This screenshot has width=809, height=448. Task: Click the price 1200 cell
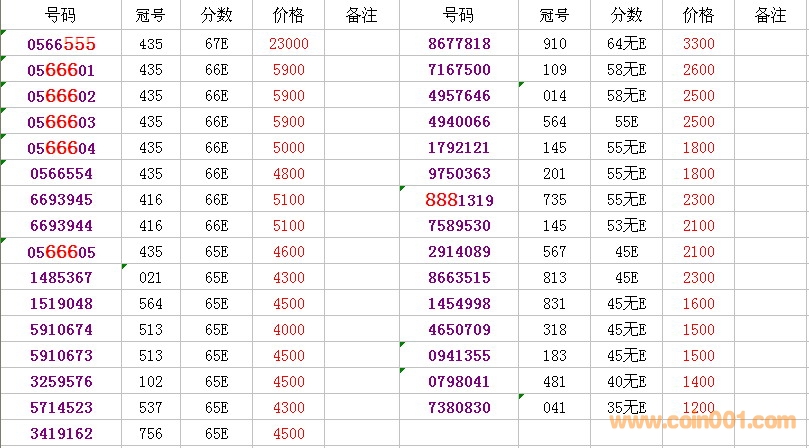pos(698,408)
